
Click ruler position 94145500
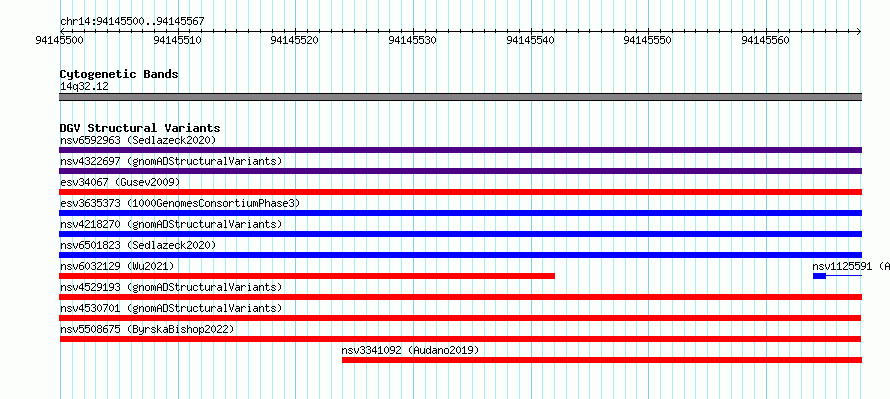point(60,40)
